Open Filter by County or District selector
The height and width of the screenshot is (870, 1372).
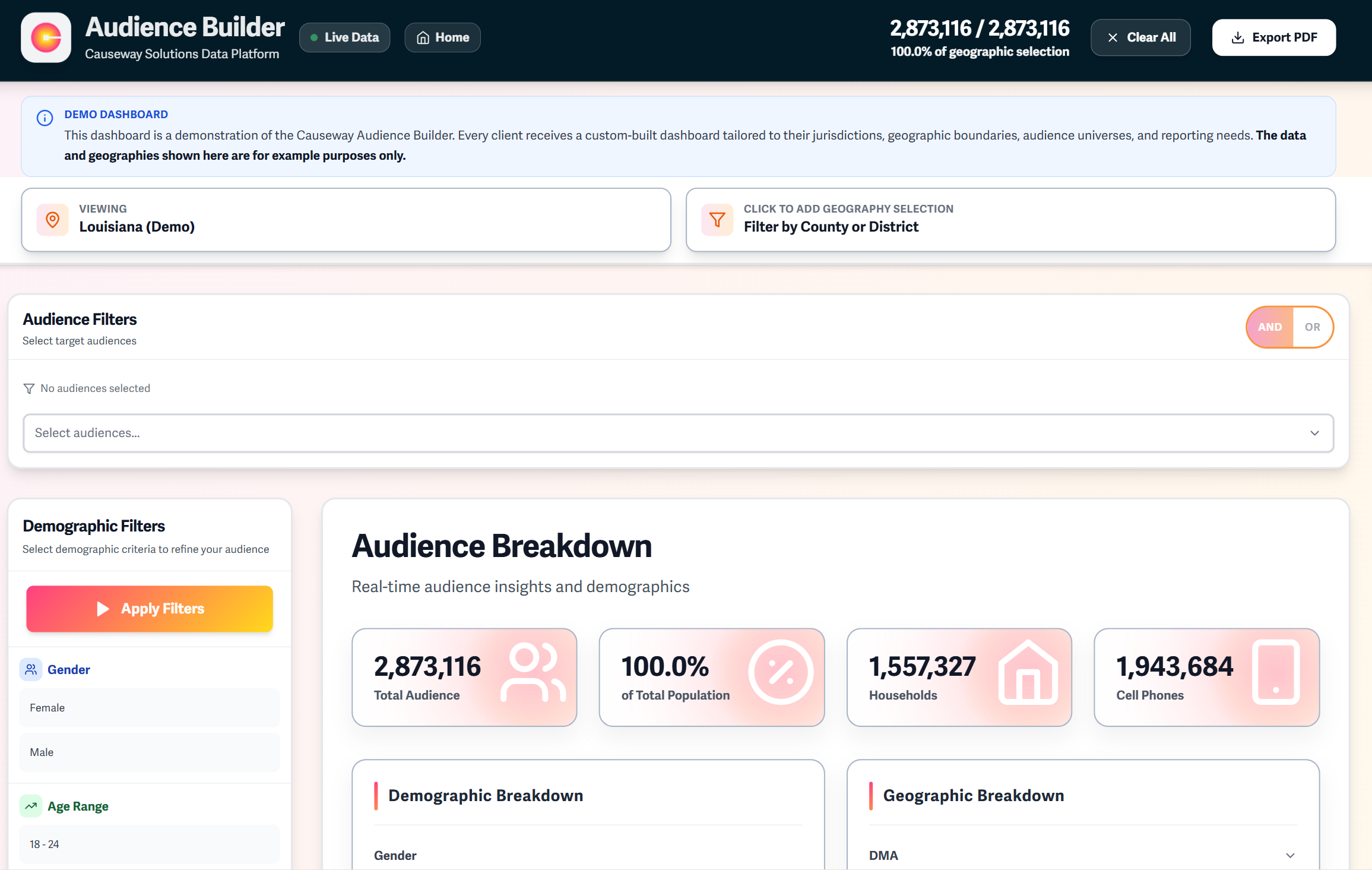pyautogui.click(x=1010, y=220)
